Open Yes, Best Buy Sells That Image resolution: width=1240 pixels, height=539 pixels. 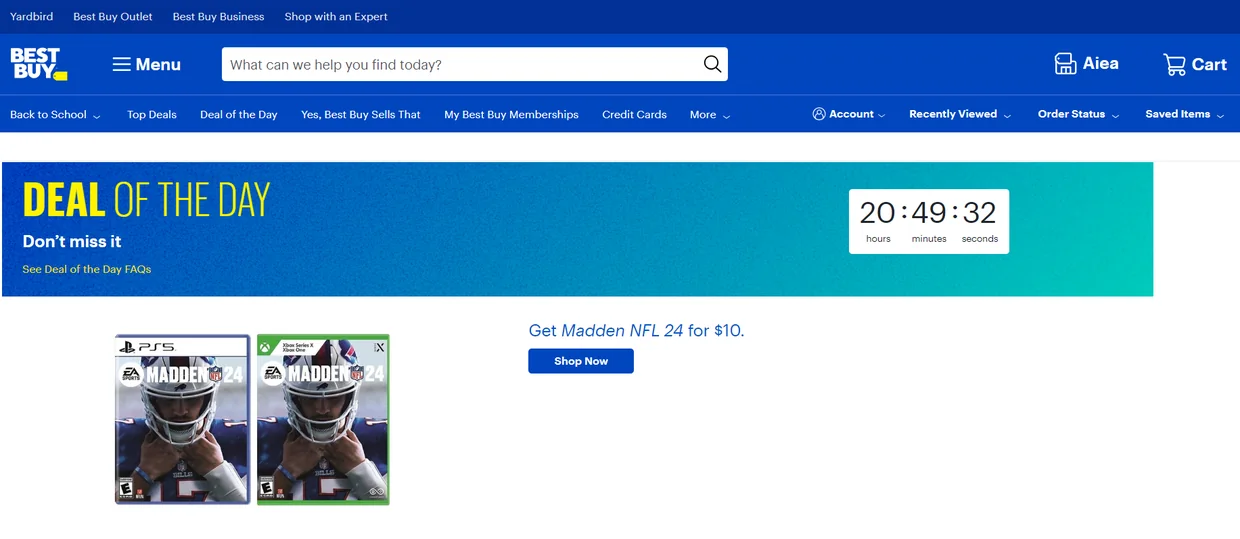pyautogui.click(x=361, y=114)
